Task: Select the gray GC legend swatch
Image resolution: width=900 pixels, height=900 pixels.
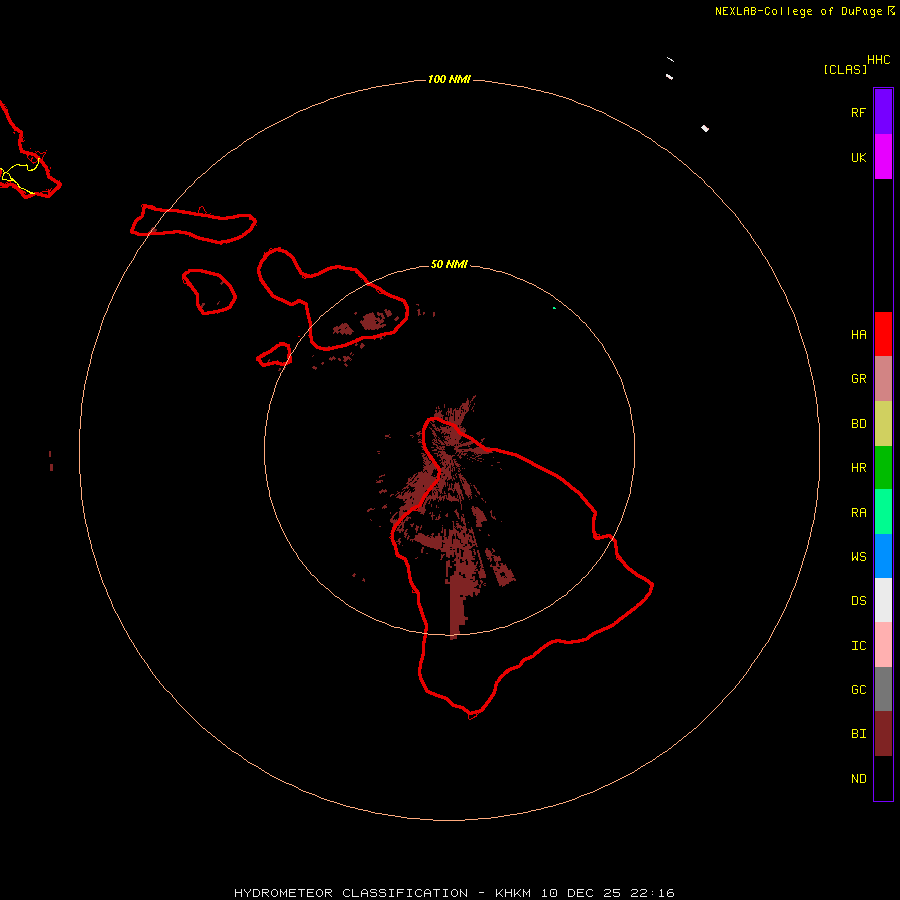Action: click(x=883, y=689)
